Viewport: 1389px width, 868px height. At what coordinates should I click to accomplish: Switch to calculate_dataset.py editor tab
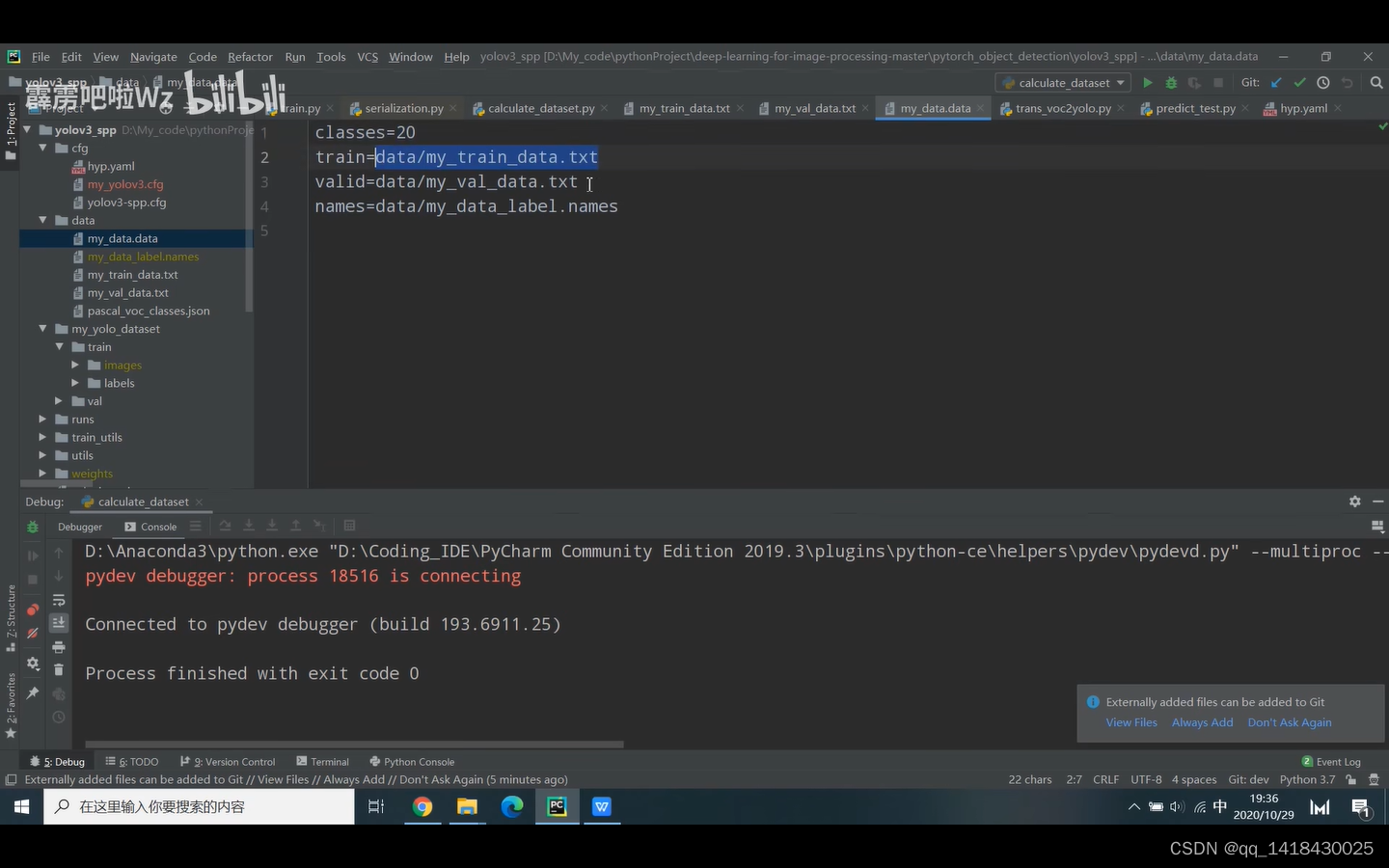540,108
